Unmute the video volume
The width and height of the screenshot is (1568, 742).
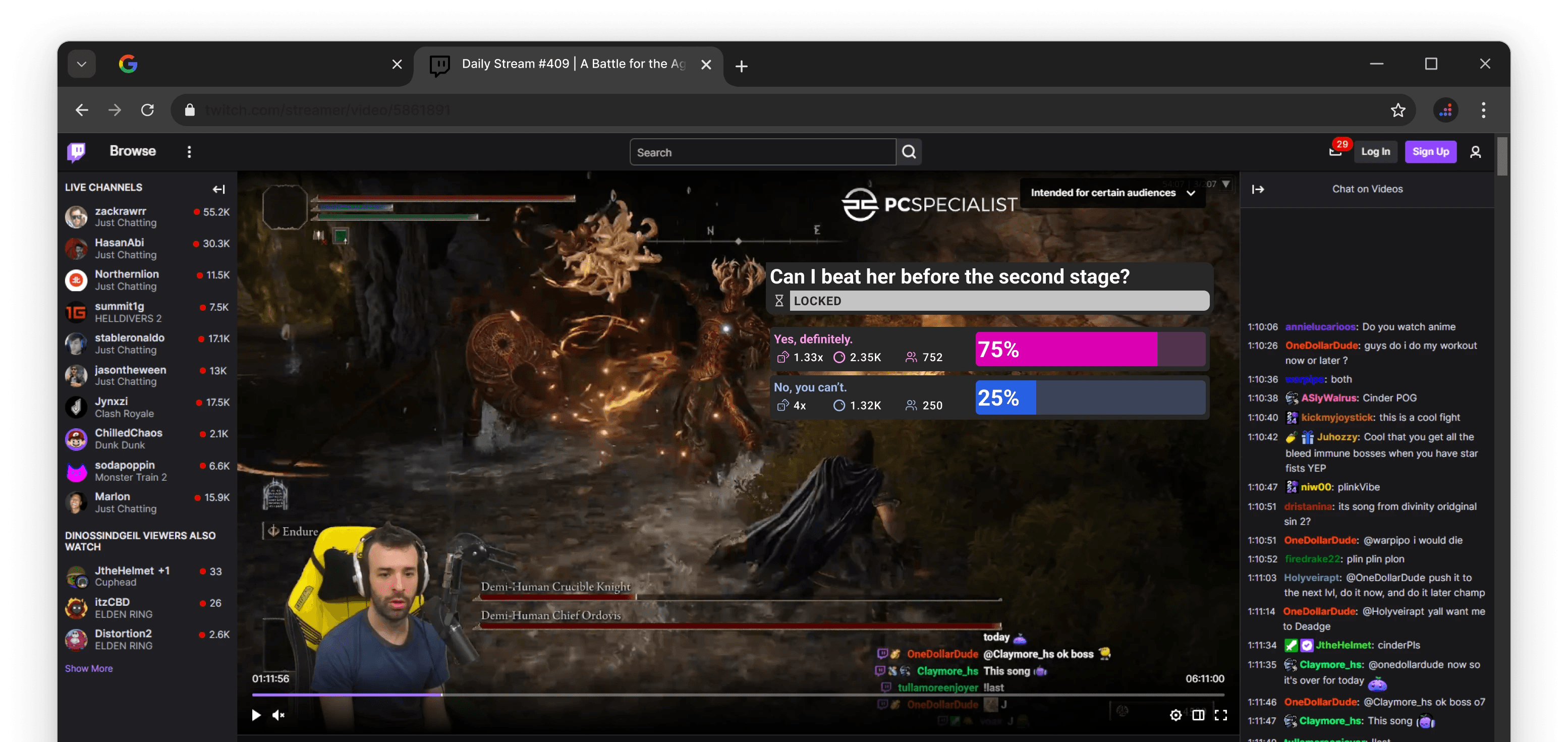point(278,715)
